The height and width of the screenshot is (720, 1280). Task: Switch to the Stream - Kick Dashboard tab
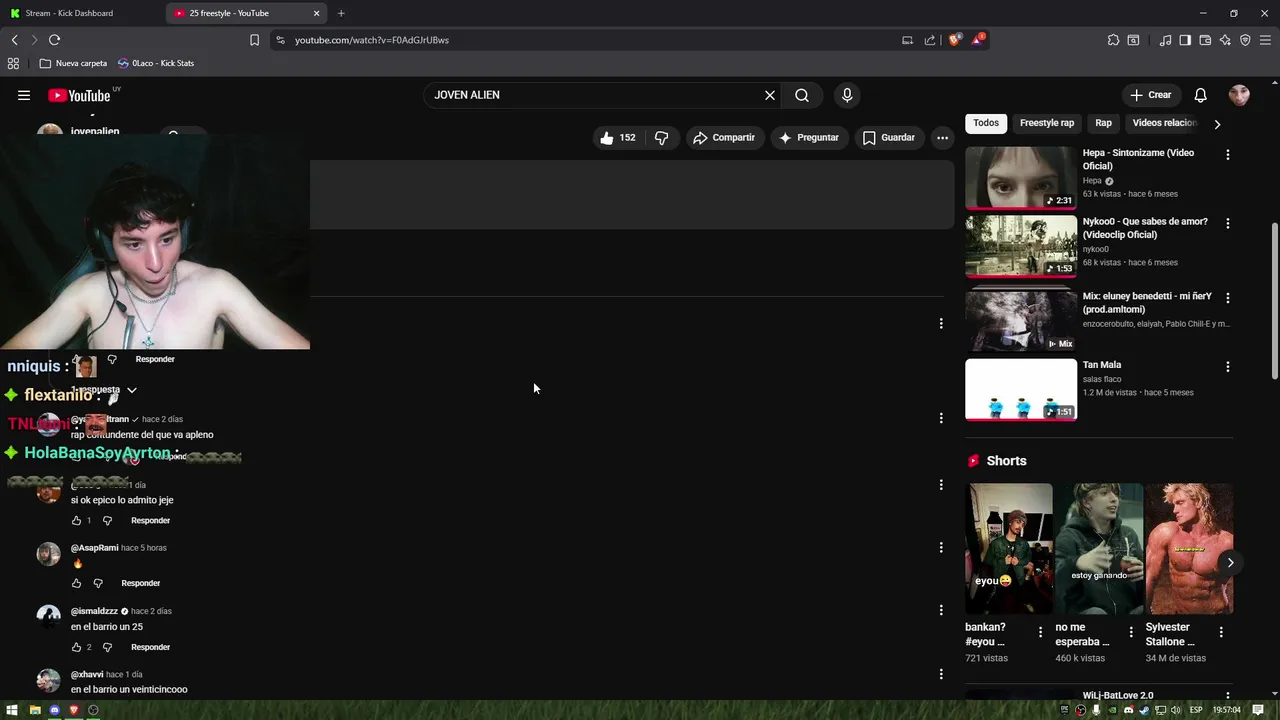click(82, 13)
